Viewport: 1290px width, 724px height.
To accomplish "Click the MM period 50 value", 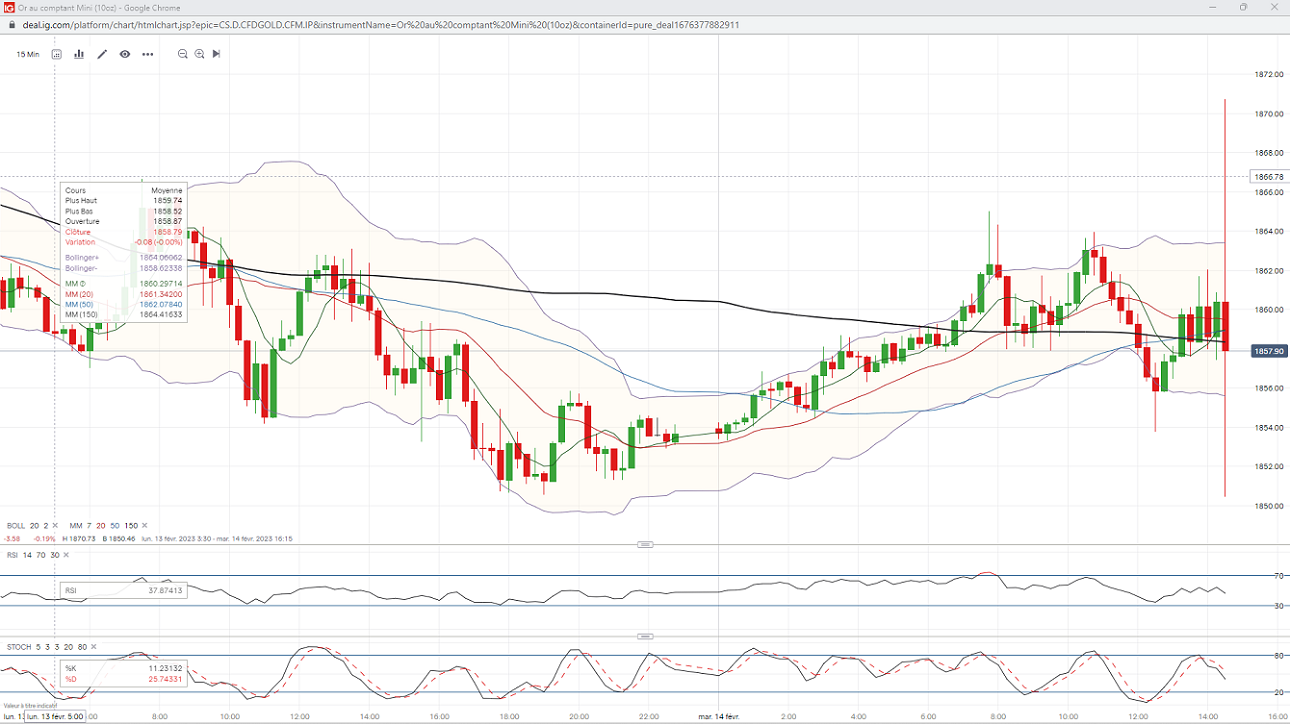I will 114,525.
